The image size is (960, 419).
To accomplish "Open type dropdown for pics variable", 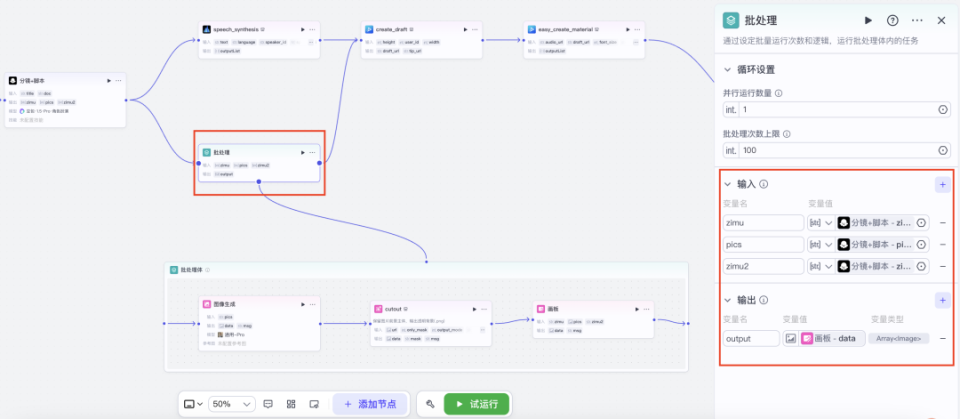I will (821, 244).
